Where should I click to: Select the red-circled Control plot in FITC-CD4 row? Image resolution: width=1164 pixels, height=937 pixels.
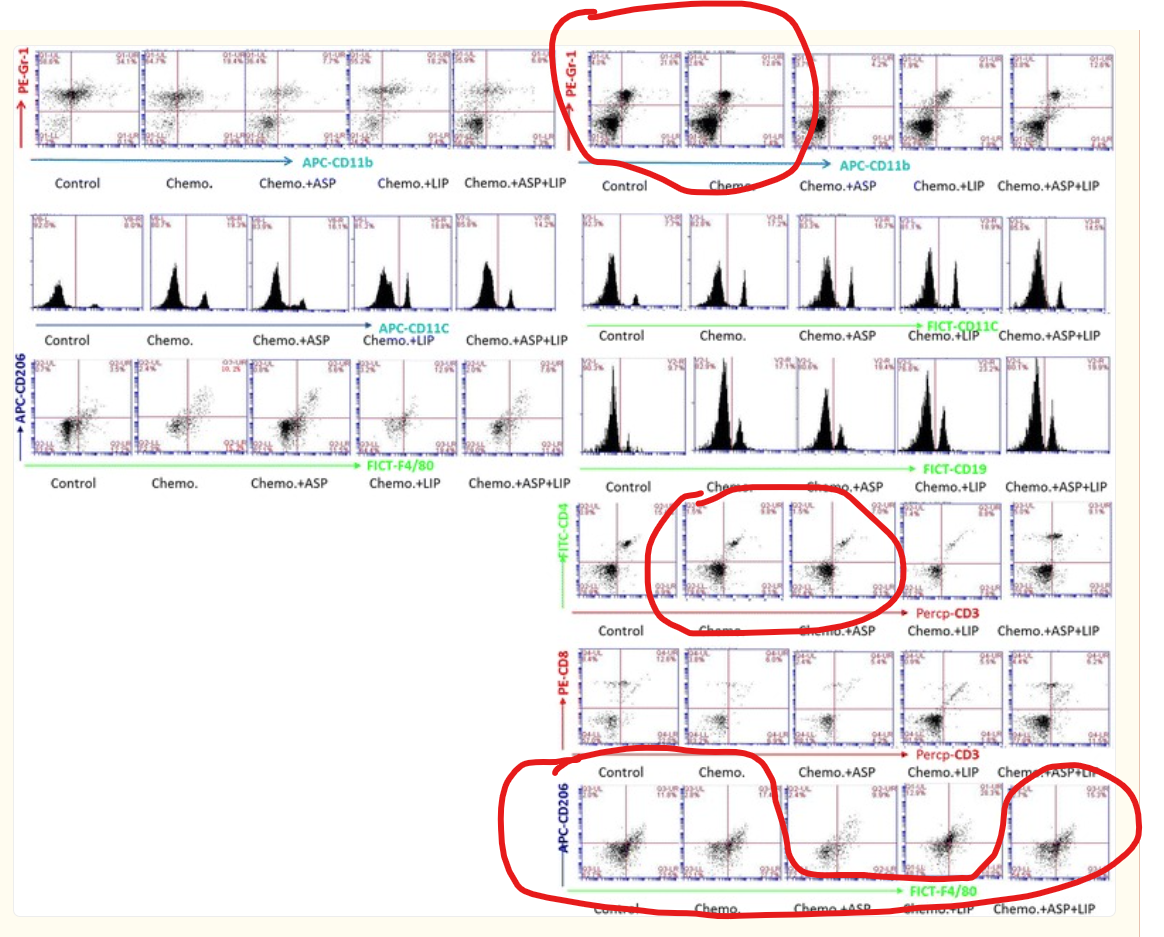click(x=628, y=551)
